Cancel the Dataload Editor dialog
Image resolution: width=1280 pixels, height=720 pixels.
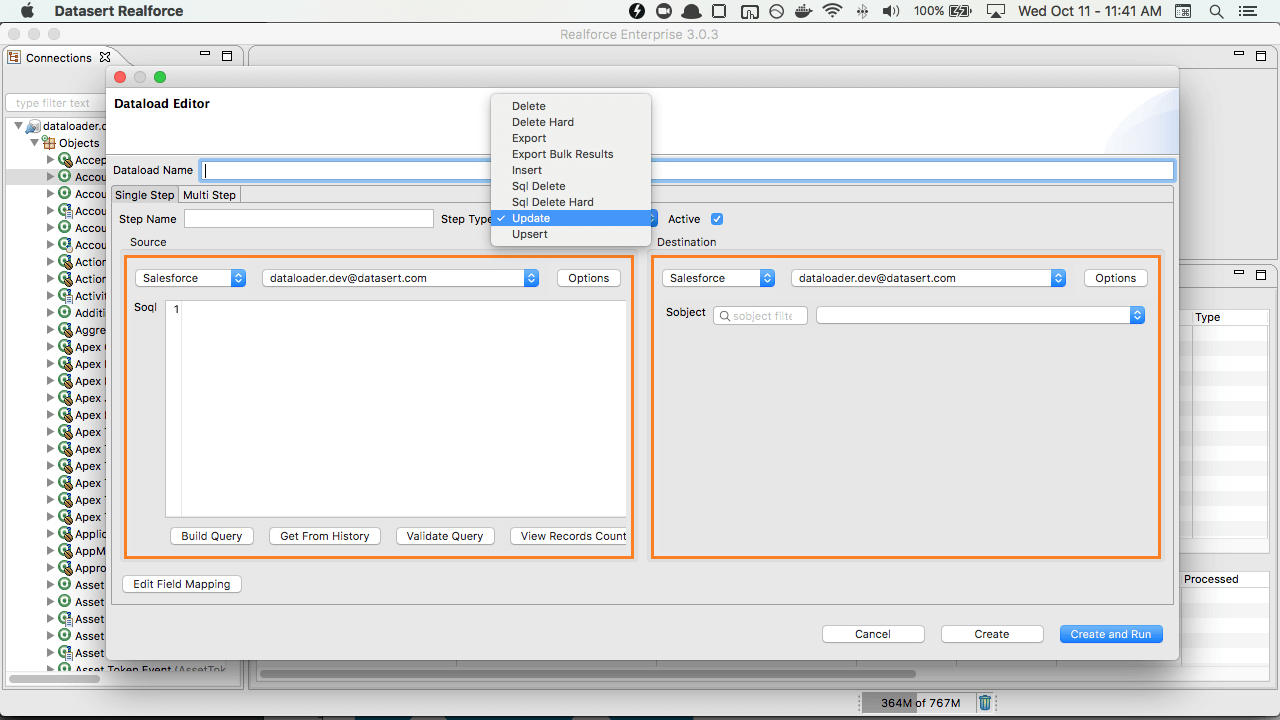[873, 634]
